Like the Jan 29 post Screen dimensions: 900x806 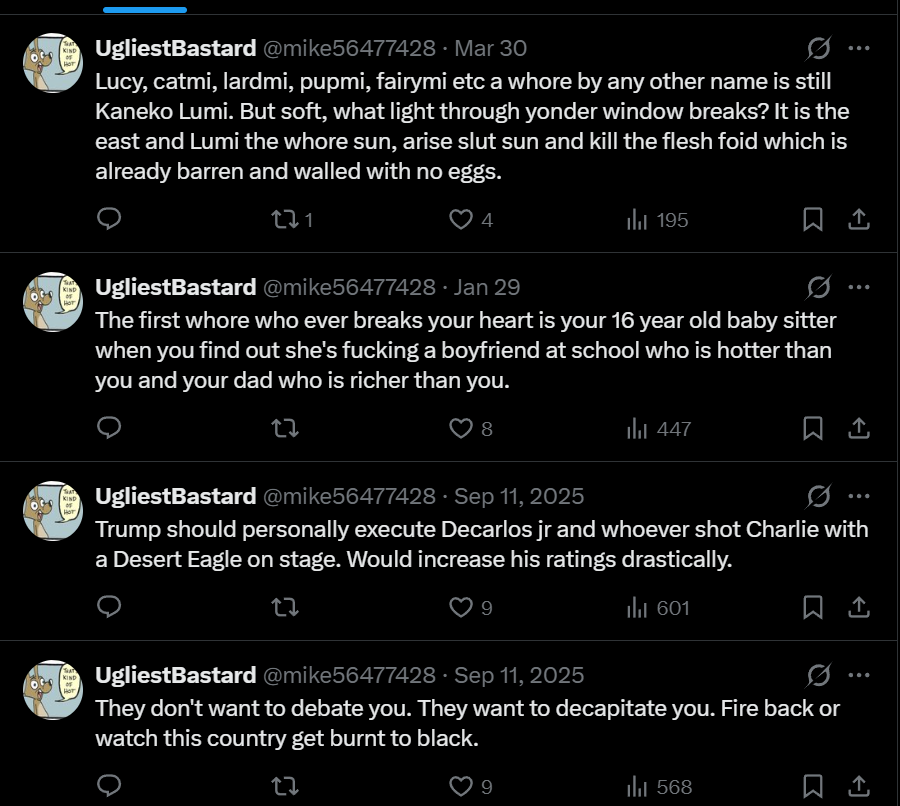(471, 428)
